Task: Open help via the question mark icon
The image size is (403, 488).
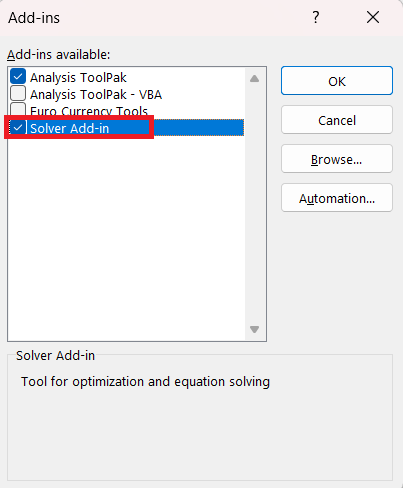Action: (x=315, y=17)
